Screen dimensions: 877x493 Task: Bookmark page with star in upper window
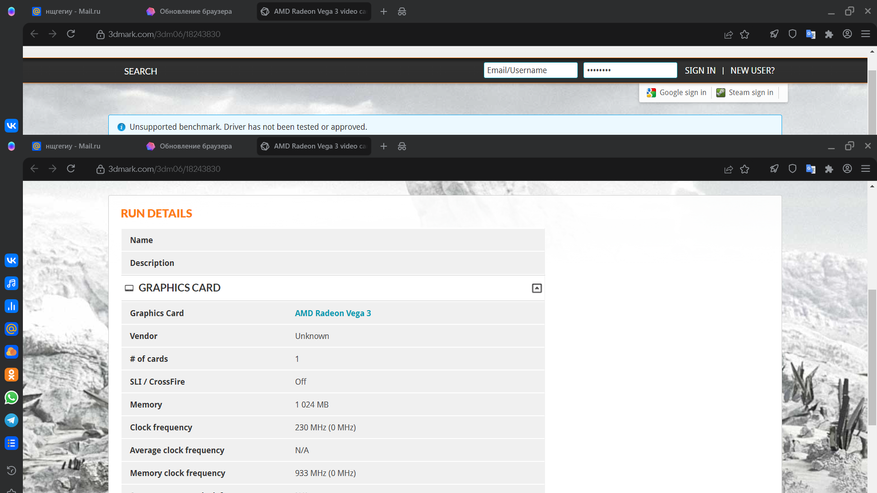[x=744, y=34]
